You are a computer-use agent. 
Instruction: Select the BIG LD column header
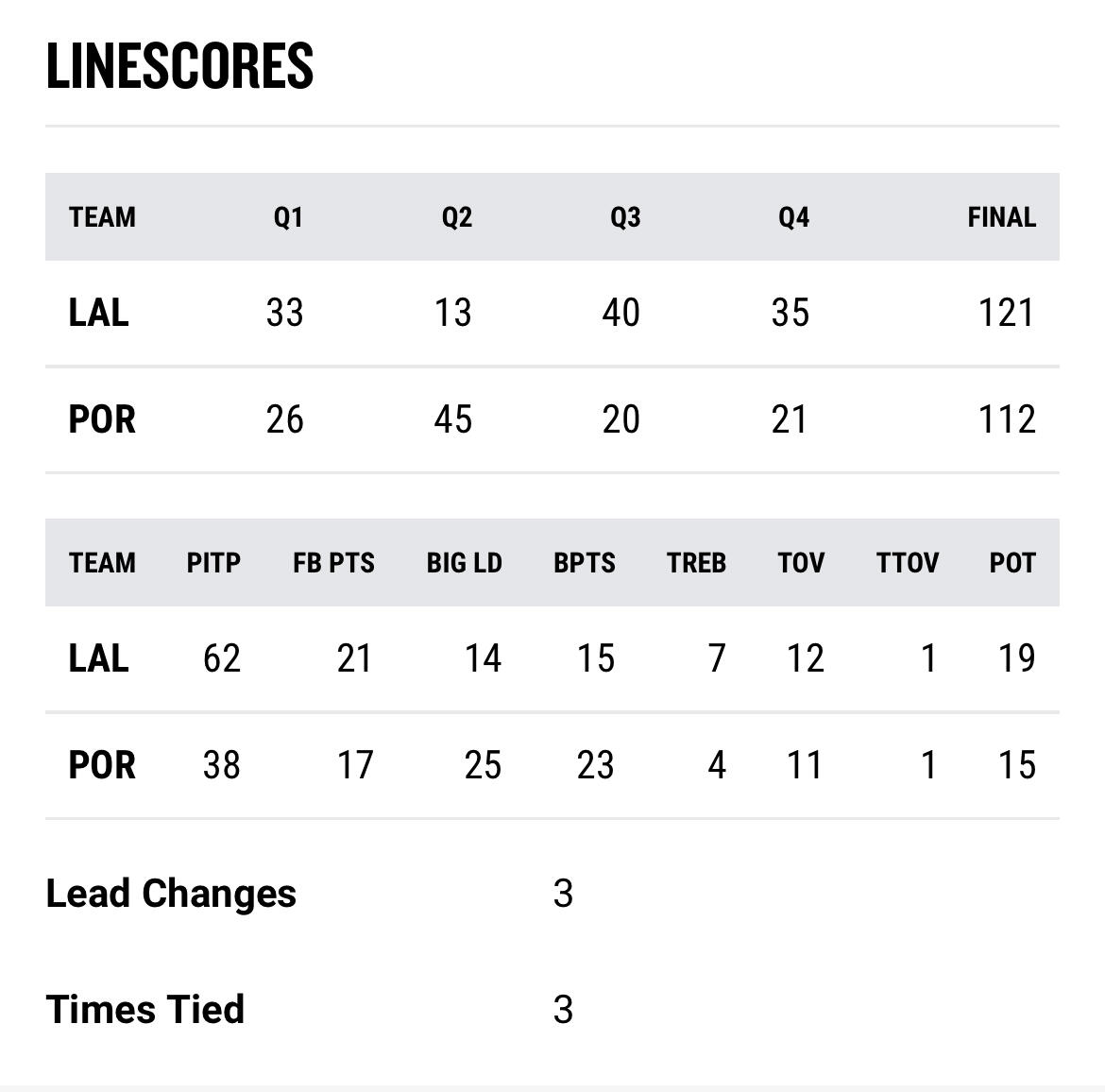click(464, 563)
